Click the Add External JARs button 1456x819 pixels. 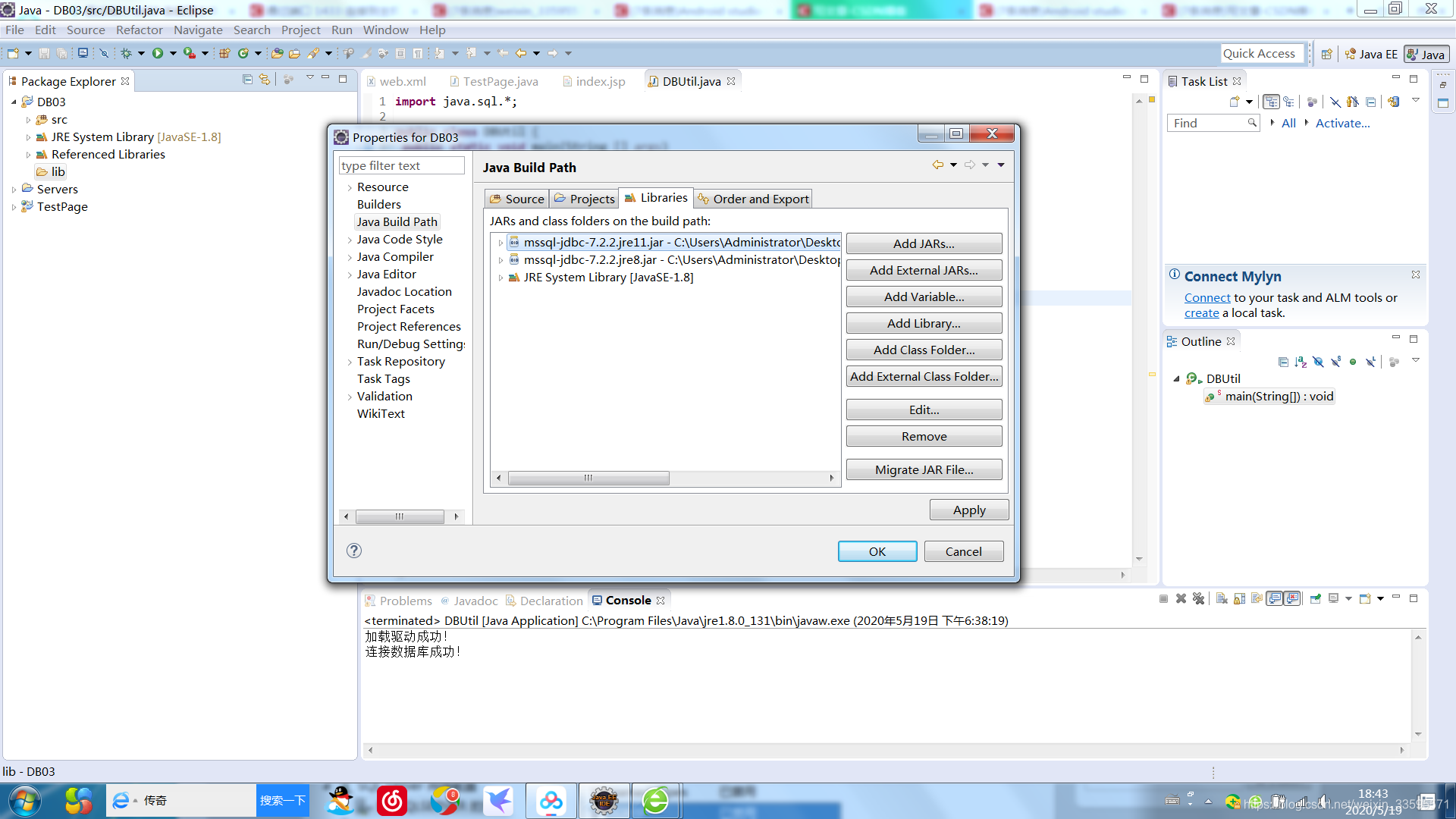coord(924,270)
